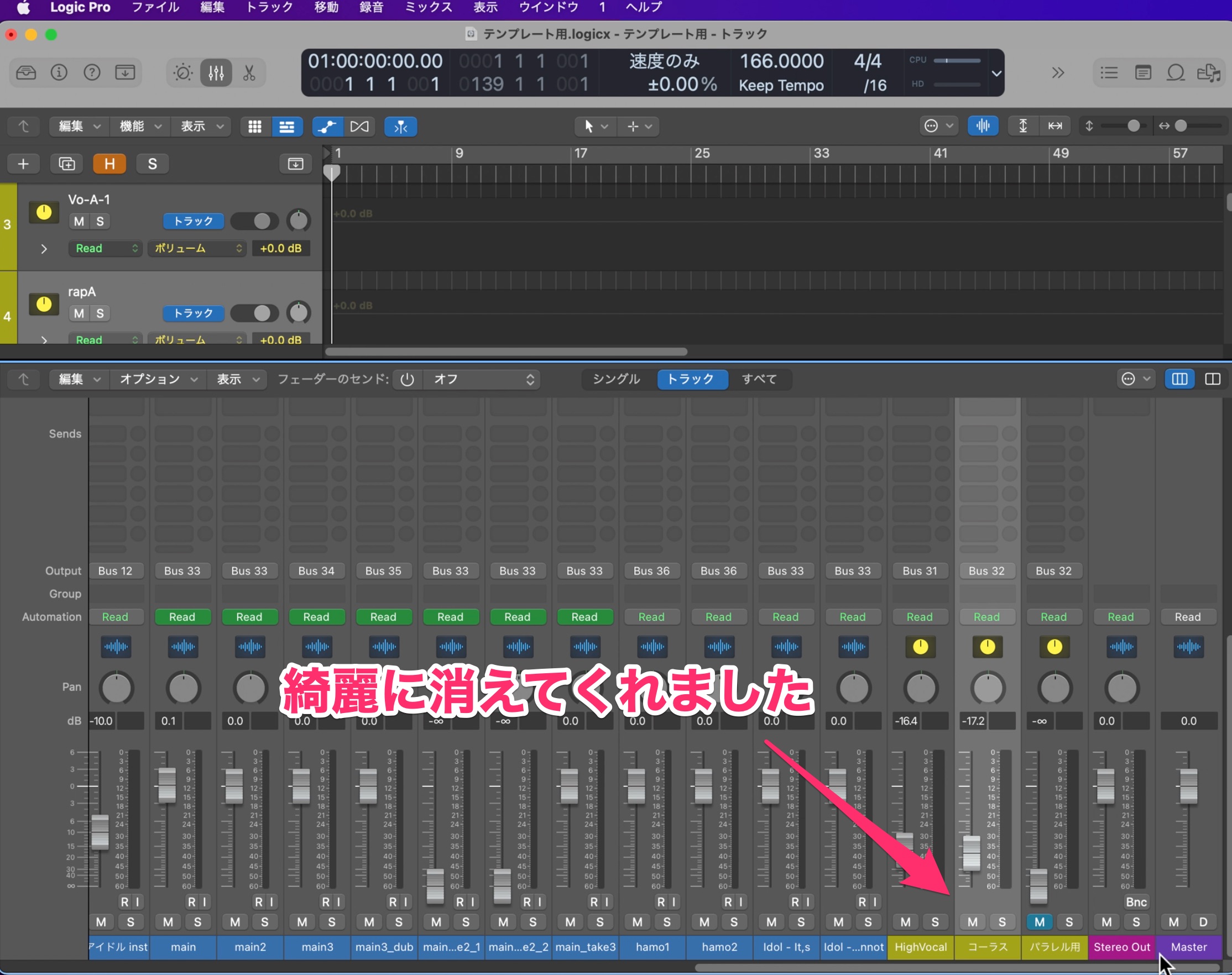Switch the mixer to the すべて tab
This screenshot has width=1232, height=975.
[x=759, y=379]
